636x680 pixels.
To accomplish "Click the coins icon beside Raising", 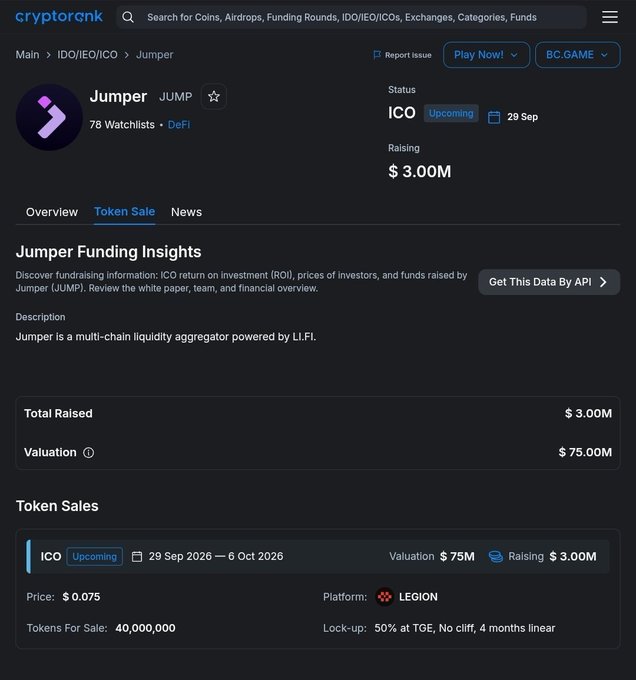I will point(496,556).
